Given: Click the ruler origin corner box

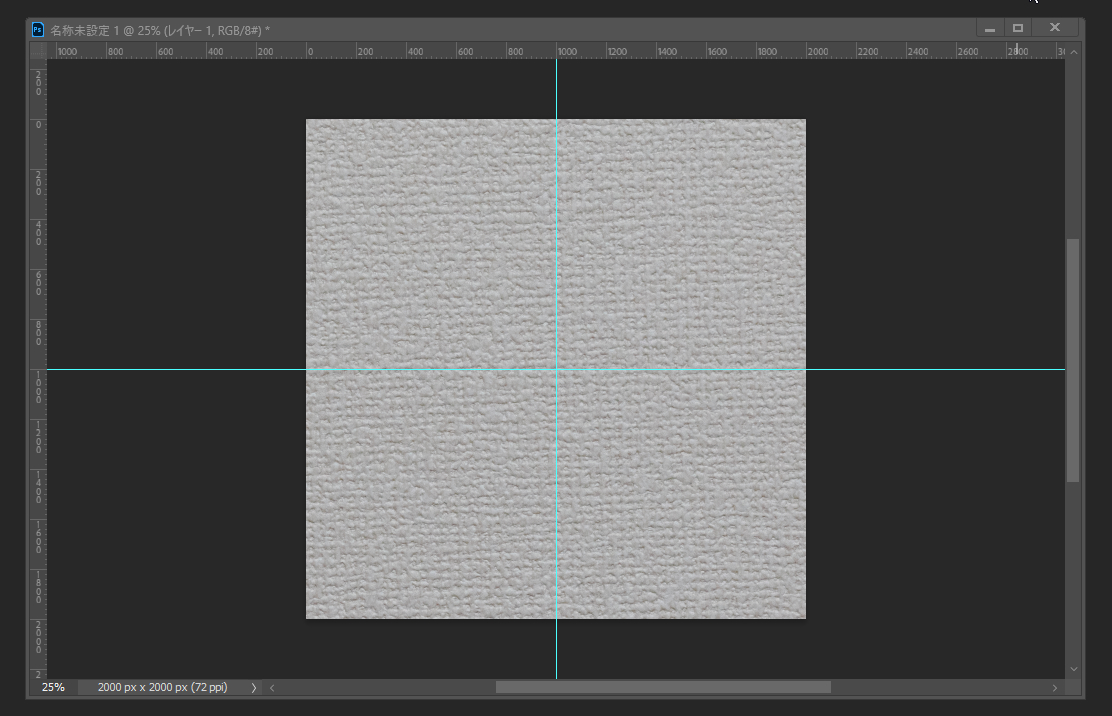Looking at the screenshot, I should coord(38,51).
